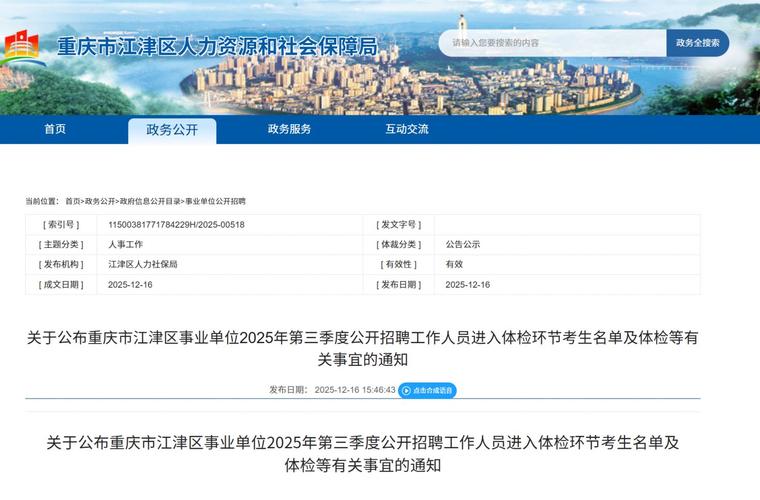Image resolution: width=760 pixels, height=500 pixels.
Task: Click the play icon on 点击合成语音 button
Action: (406, 391)
